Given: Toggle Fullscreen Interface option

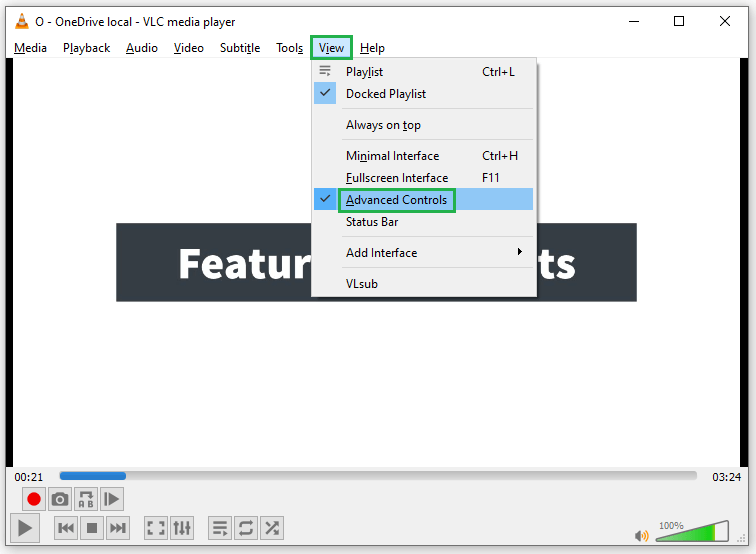Looking at the screenshot, I should tap(423, 178).
